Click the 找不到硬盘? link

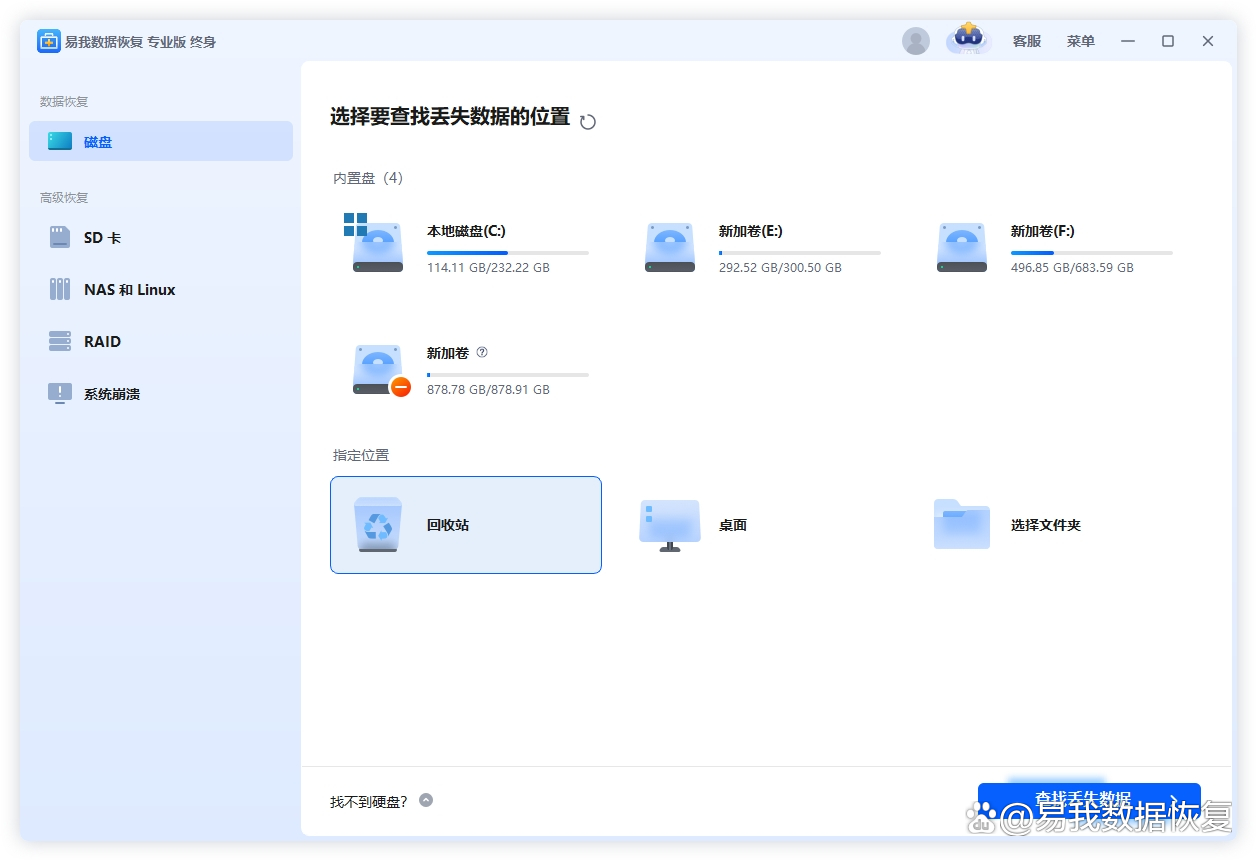pos(369,802)
